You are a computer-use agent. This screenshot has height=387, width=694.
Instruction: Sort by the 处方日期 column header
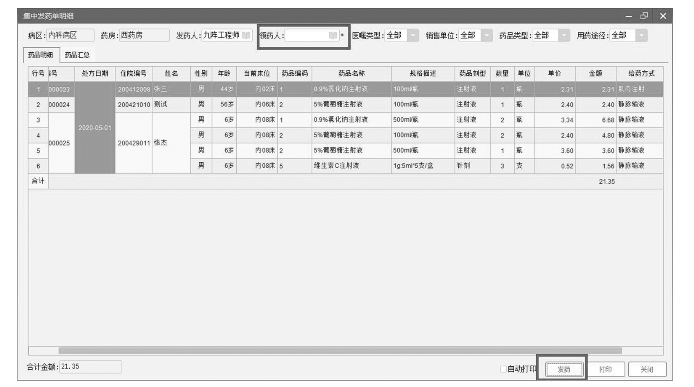95,74
